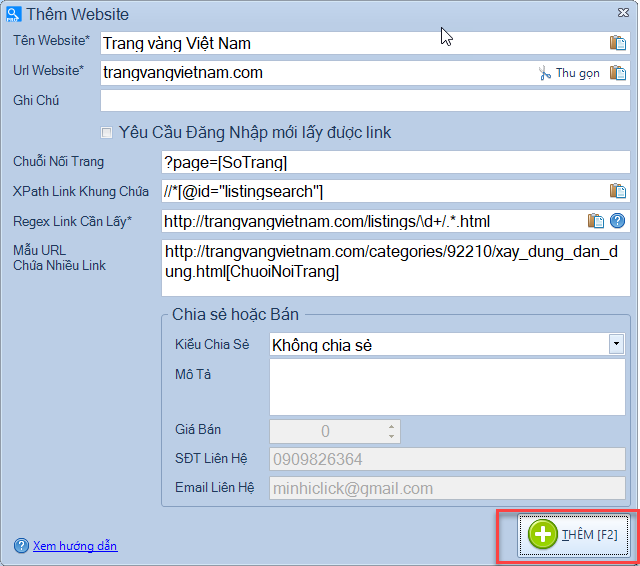Click the Mô Tả text area
Image resolution: width=640 pixels, height=566 pixels.
coord(447,387)
